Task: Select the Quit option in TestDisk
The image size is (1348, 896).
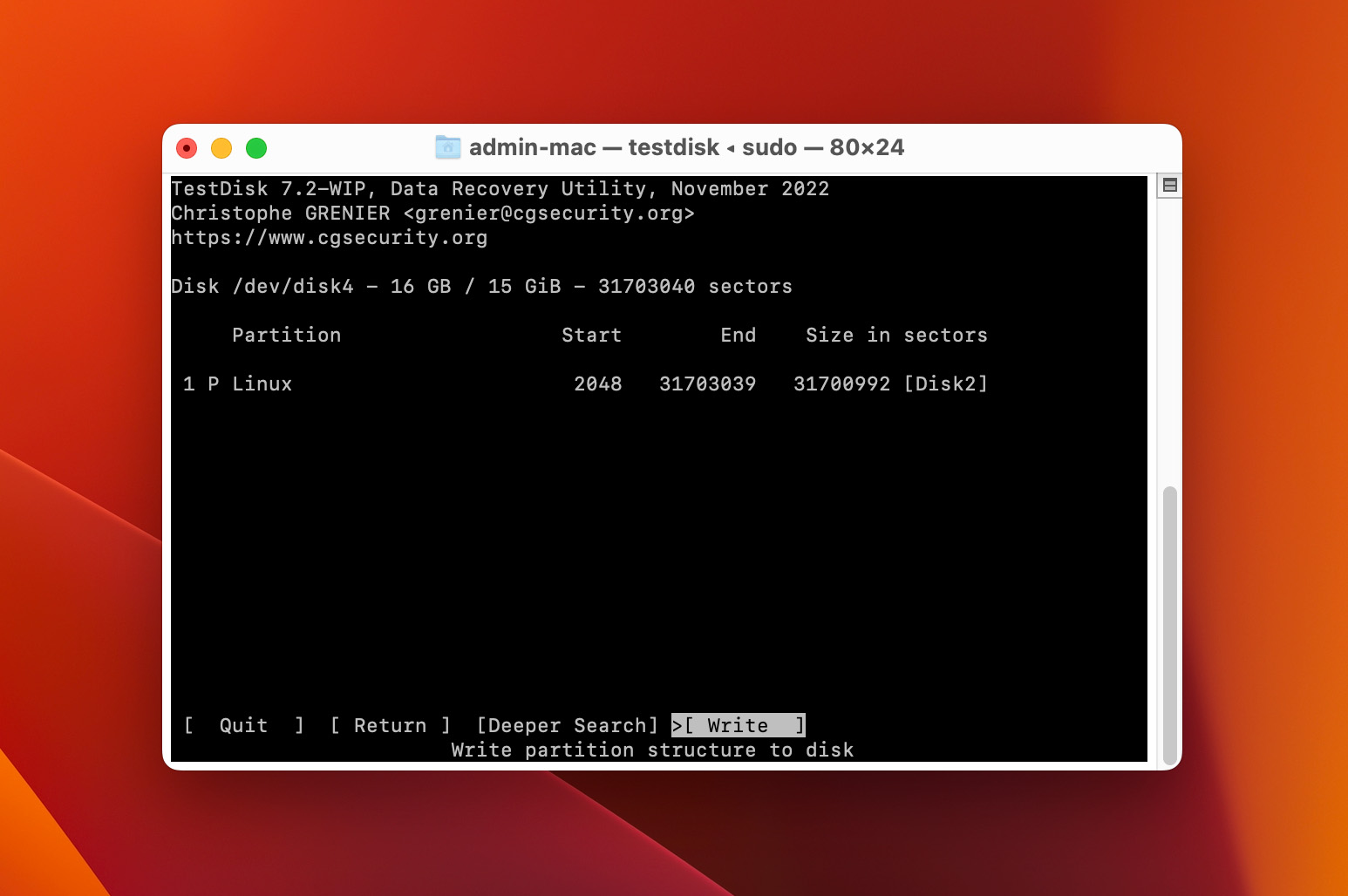Action: pyautogui.click(x=243, y=725)
